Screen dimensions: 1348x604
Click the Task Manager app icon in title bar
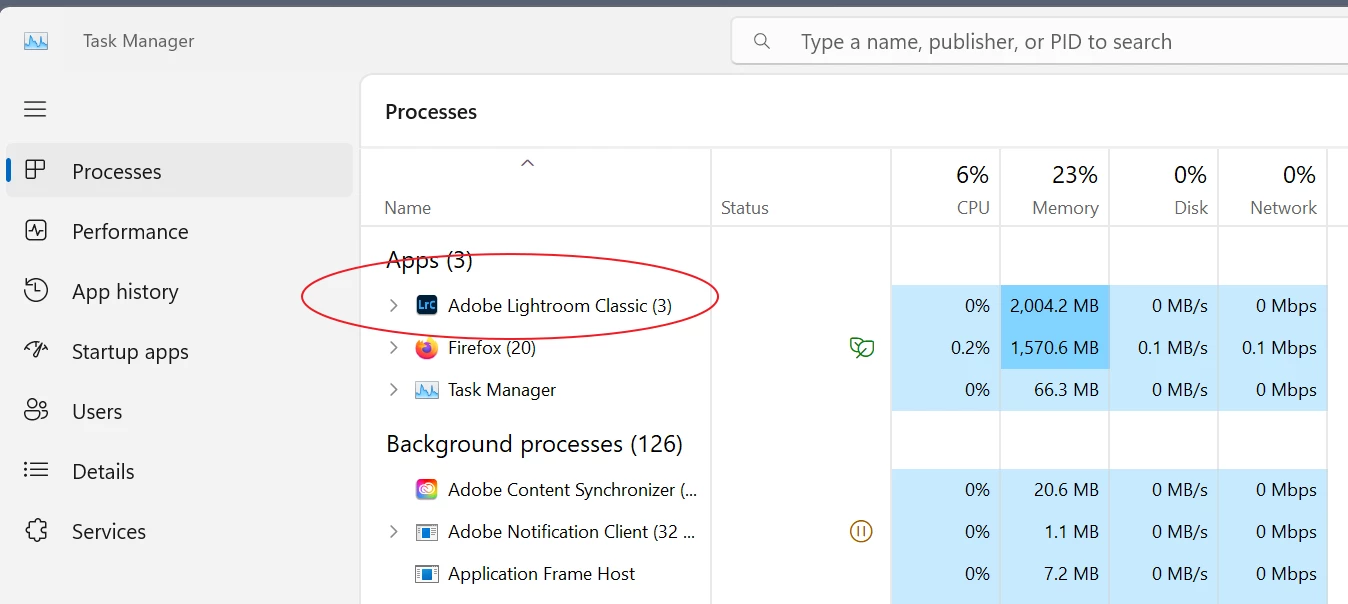click(36, 41)
